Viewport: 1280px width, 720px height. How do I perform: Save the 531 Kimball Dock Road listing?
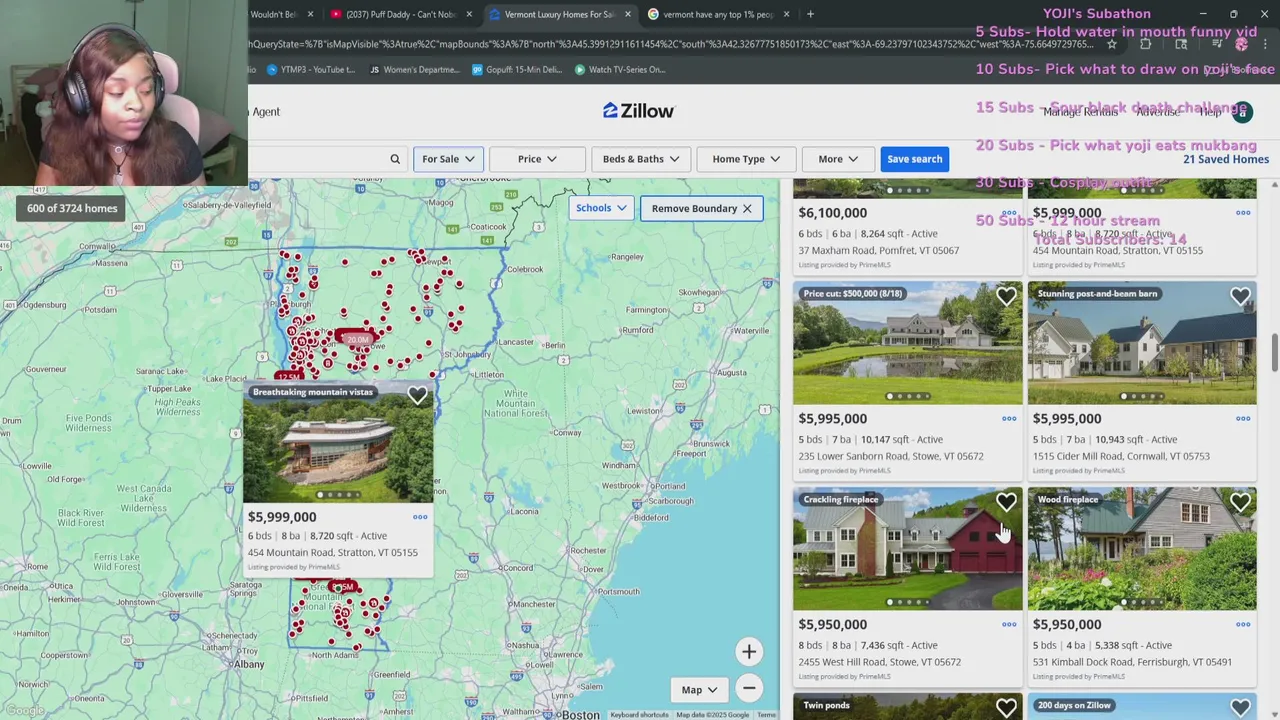point(1240,502)
